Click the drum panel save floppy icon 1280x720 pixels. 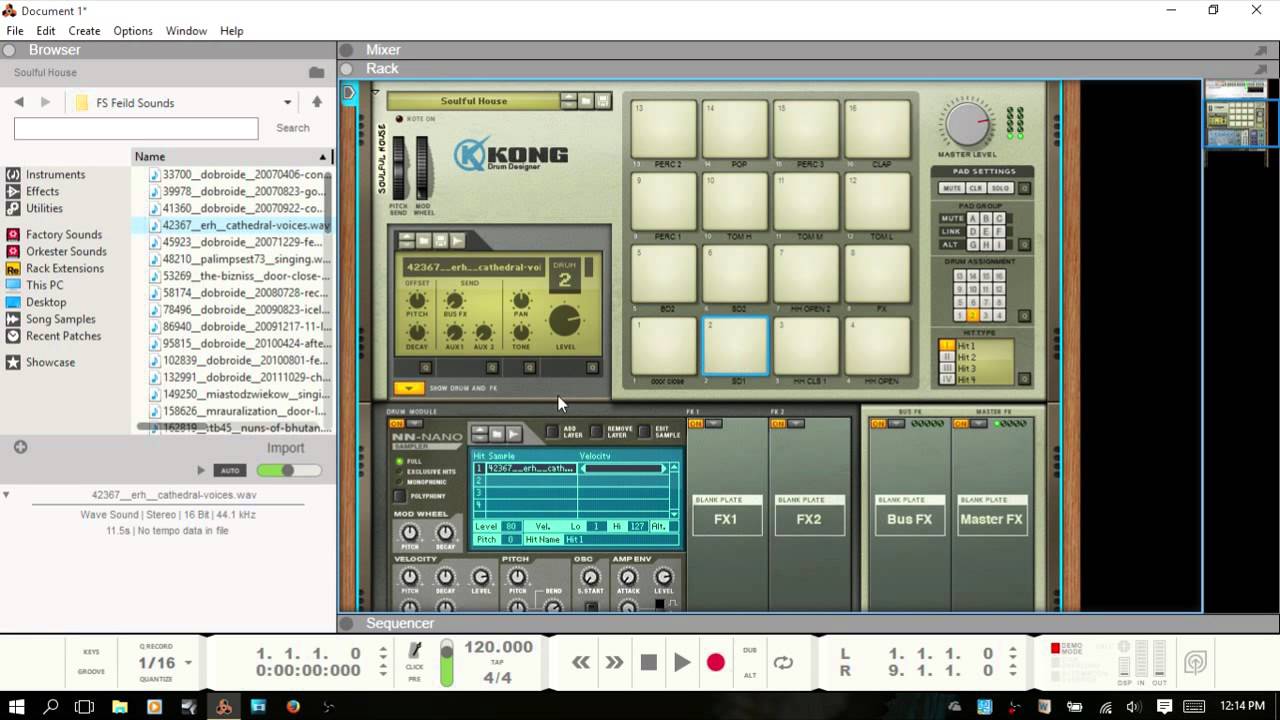(x=440, y=241)
